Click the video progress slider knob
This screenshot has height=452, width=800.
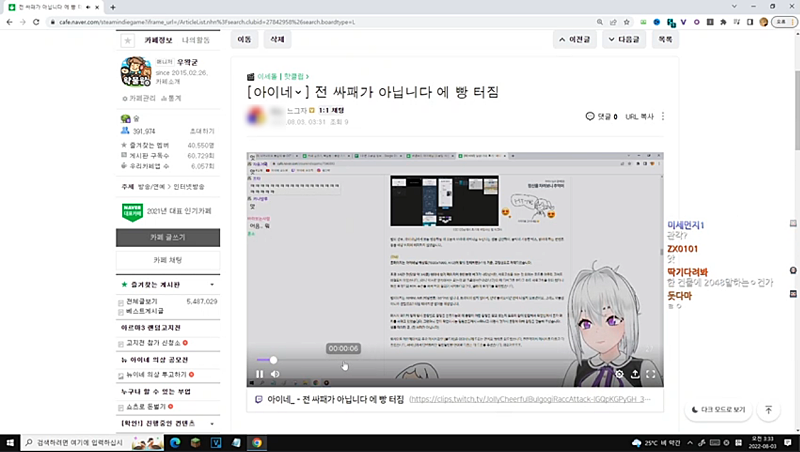click(x=273, y=360)
